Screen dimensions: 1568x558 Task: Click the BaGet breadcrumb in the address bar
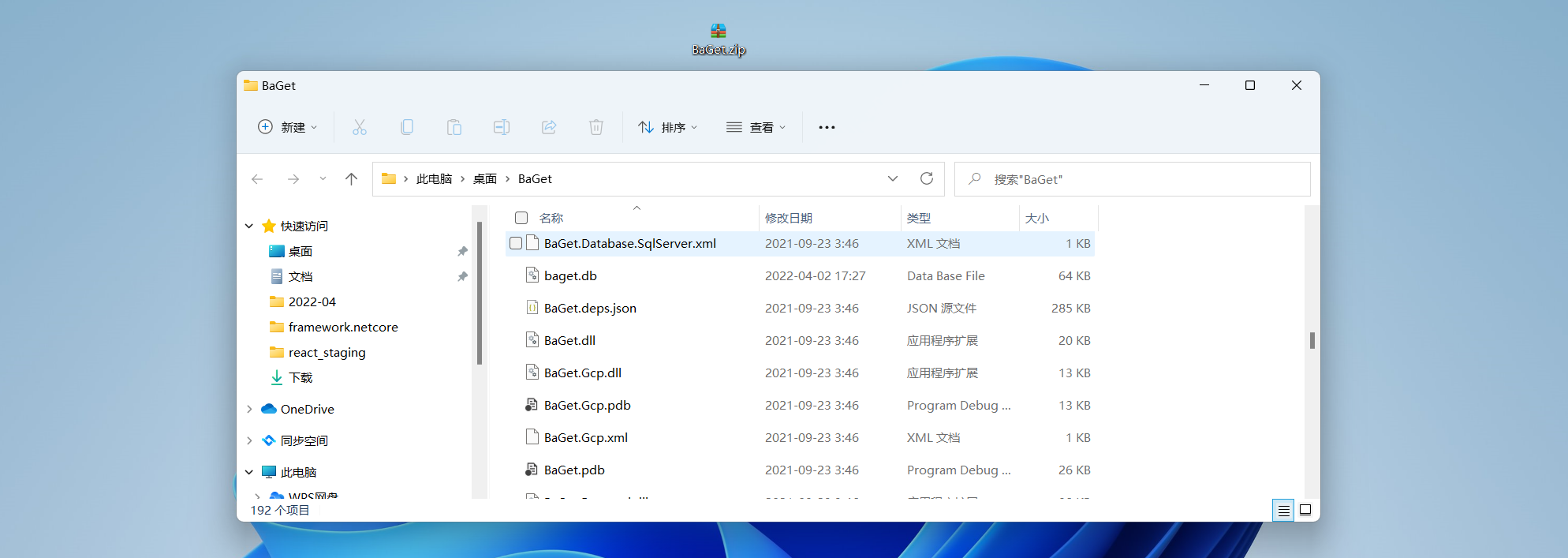point(535,179)
